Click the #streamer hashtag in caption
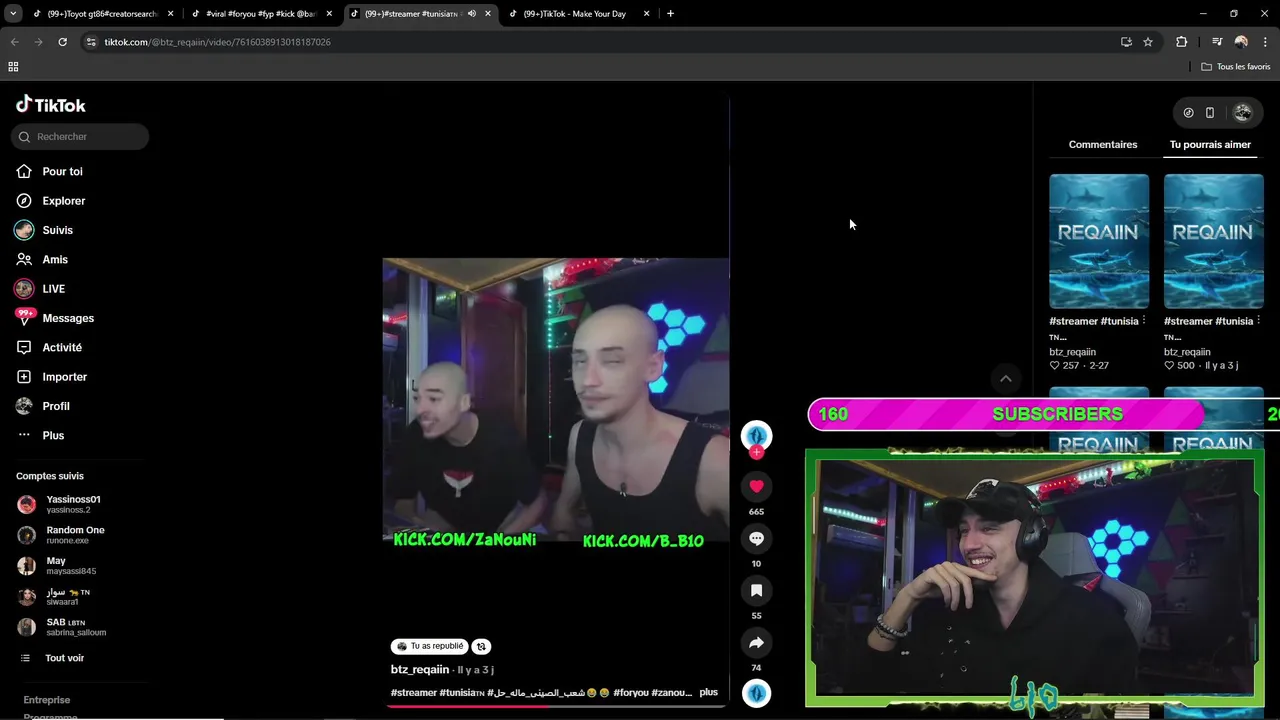The width and height of the screenshot is (1280, 720). (x=414, y=692)
